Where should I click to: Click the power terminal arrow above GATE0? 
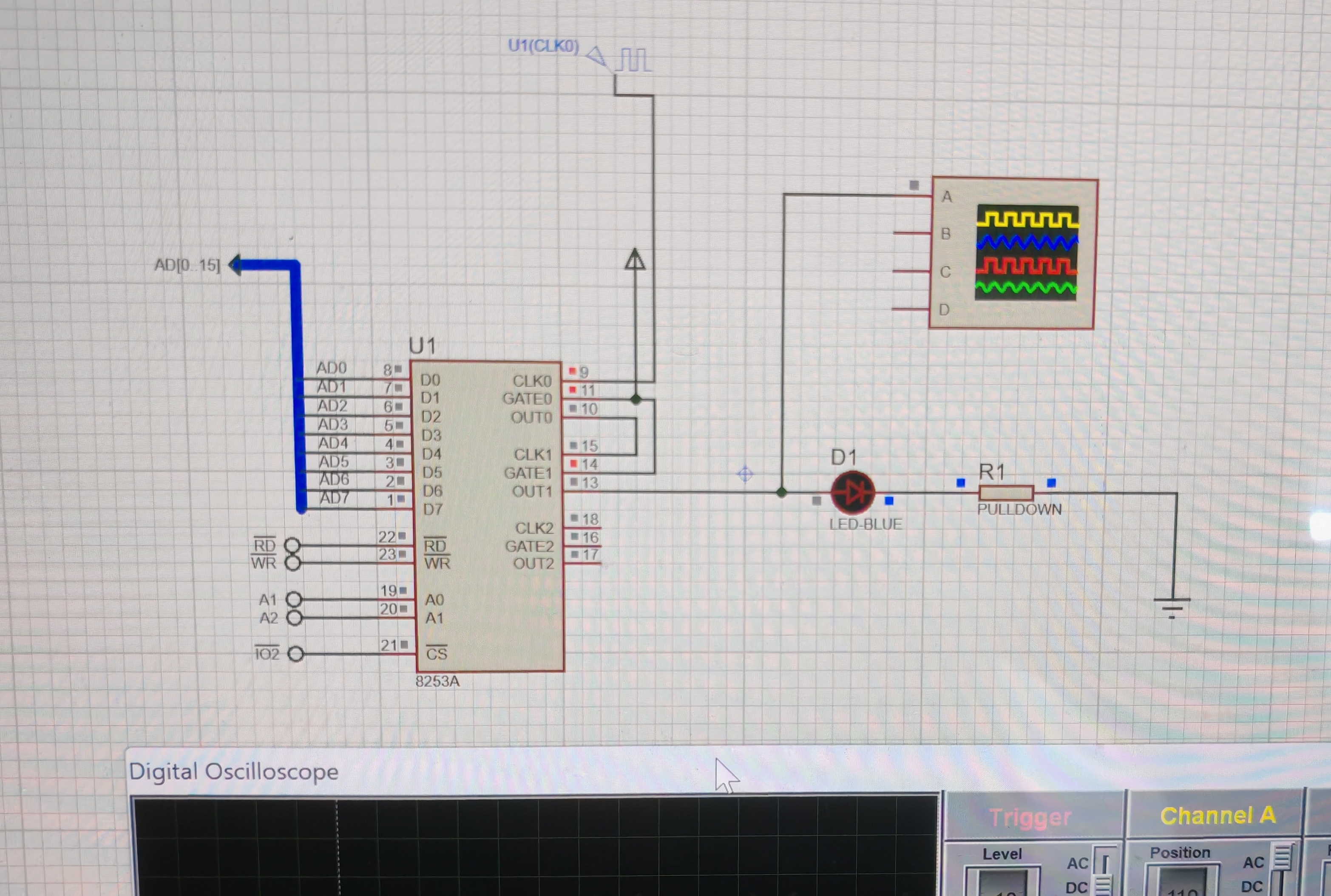coord(635,260)
